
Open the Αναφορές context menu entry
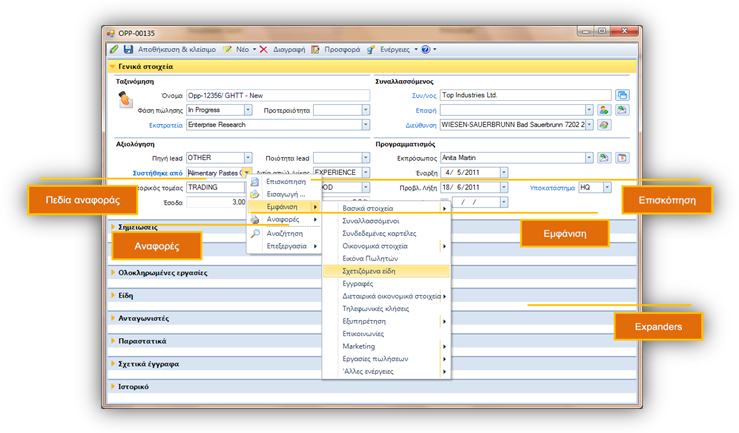point(284,220)
